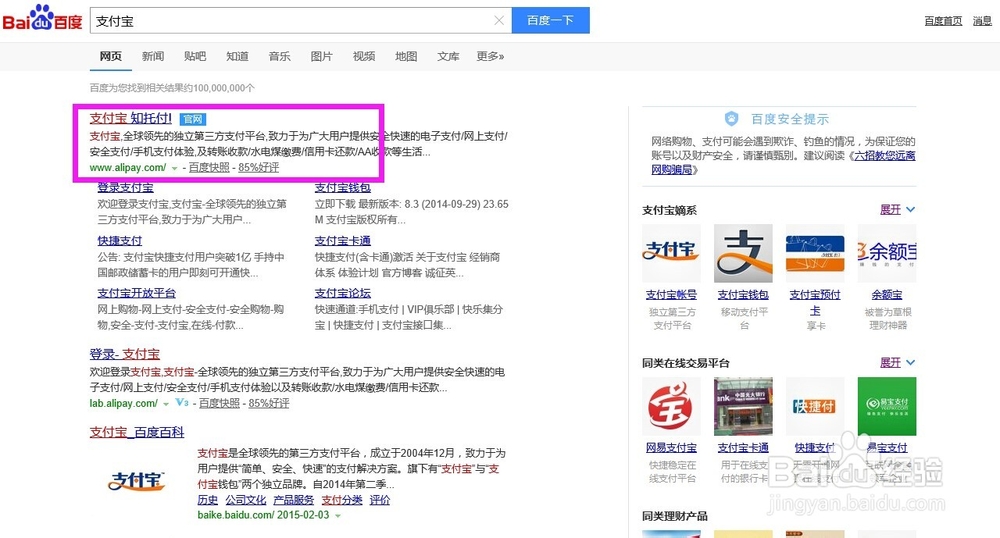Open 85%好评 for lab.alipay.com result
This screenshot has width=1000, height=538.
[x=268, y=404]
